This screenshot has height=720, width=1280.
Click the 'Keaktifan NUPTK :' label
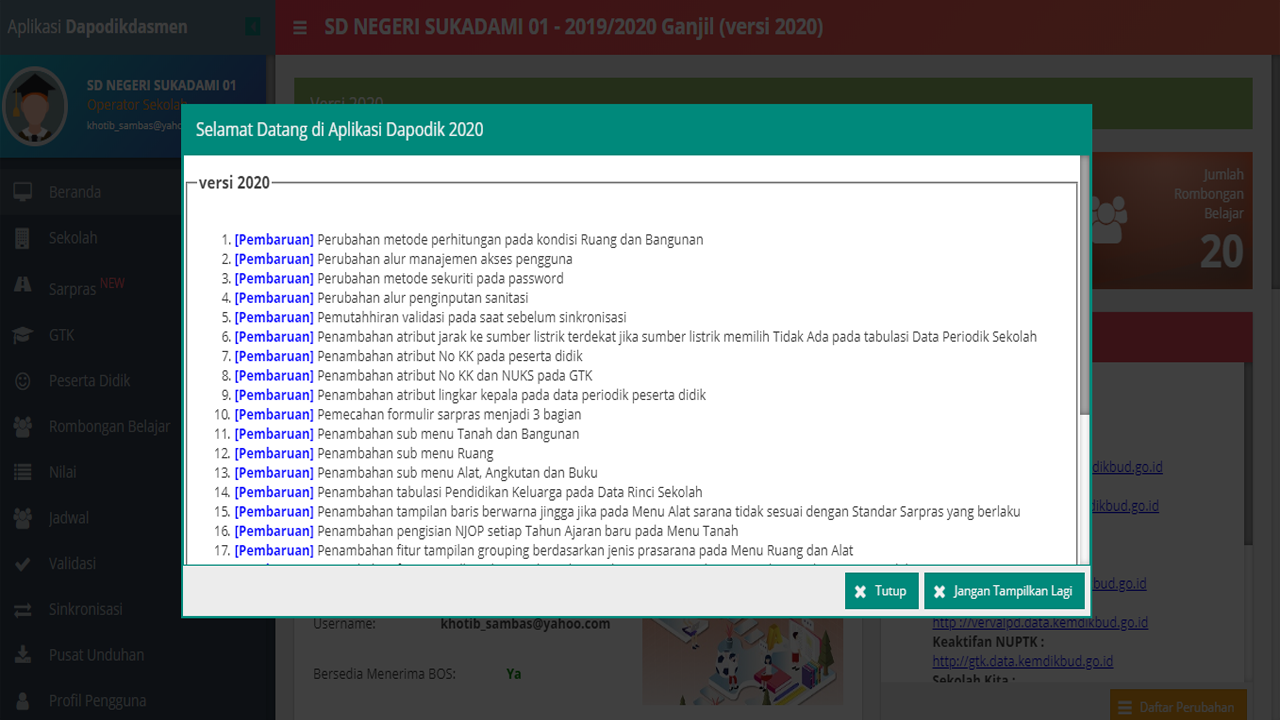point(988,642)
